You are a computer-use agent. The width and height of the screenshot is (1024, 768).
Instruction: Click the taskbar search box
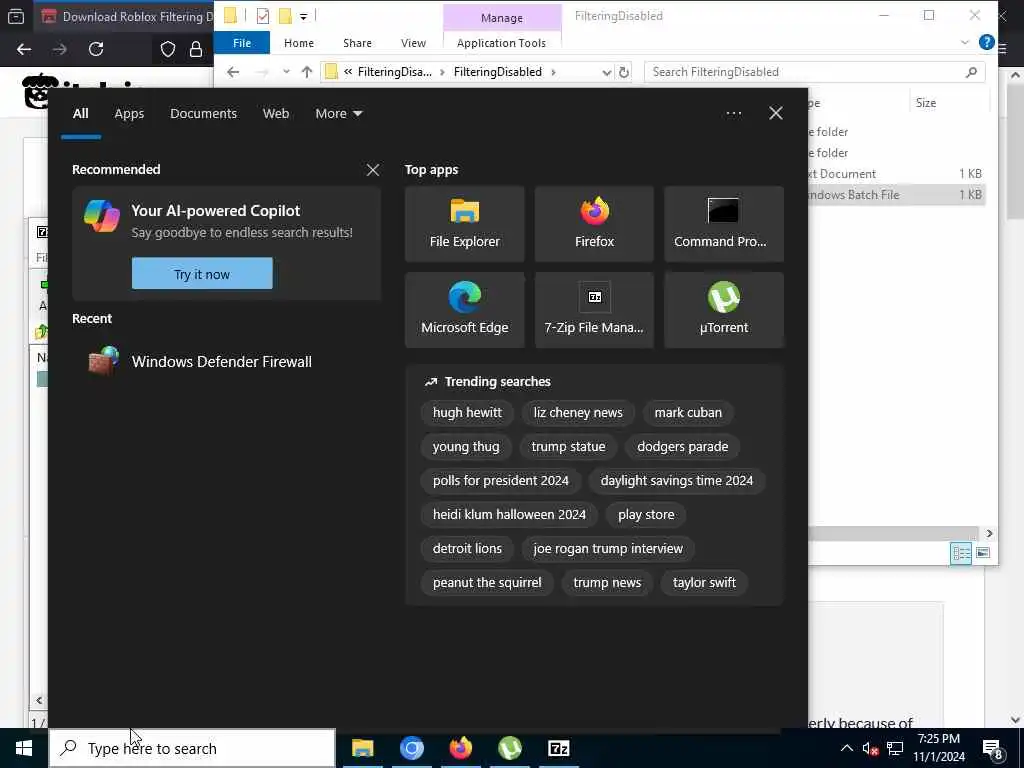[192, 748]
